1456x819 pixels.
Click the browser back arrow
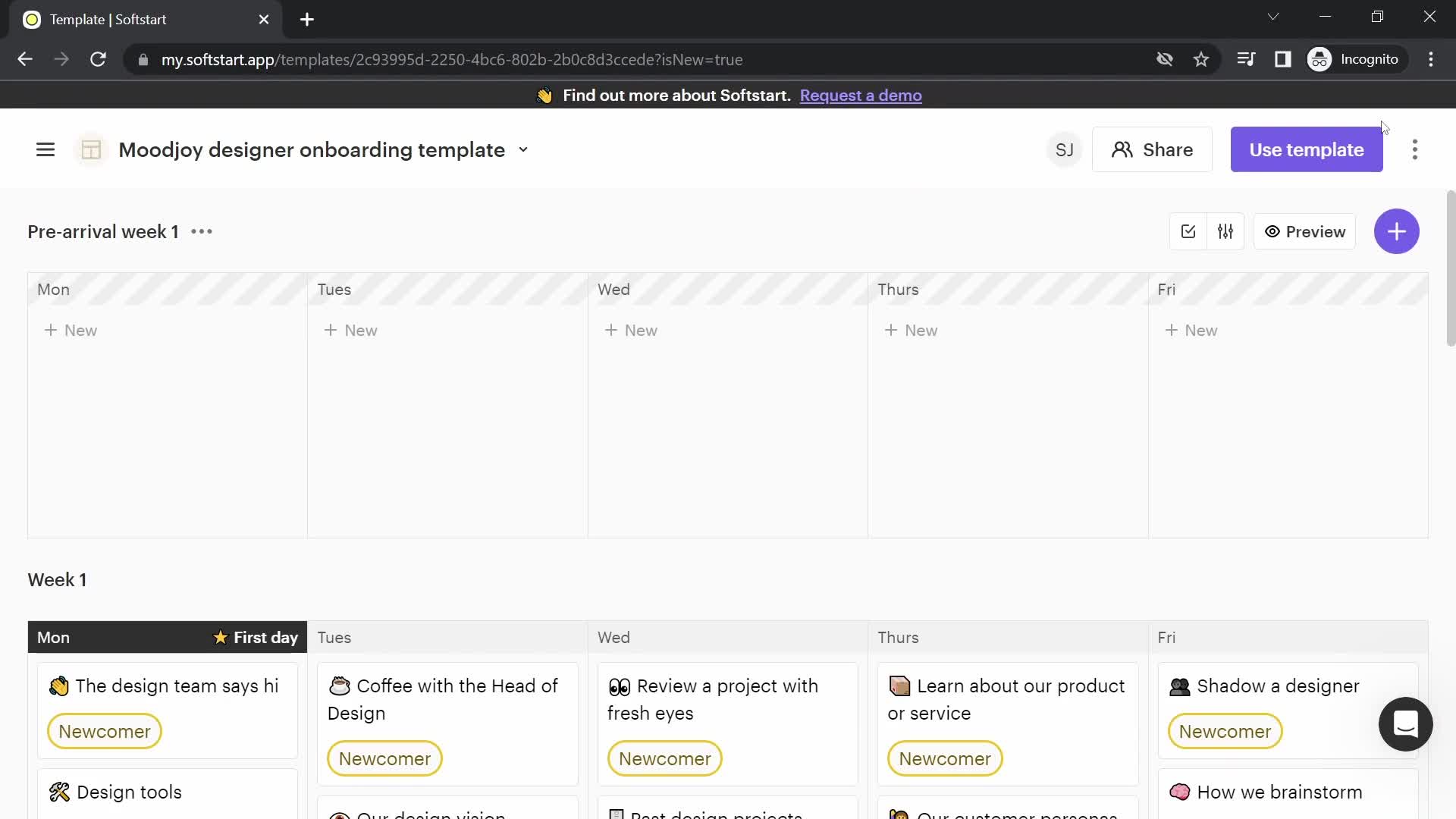pyautogui.click(x=25, y=59)
